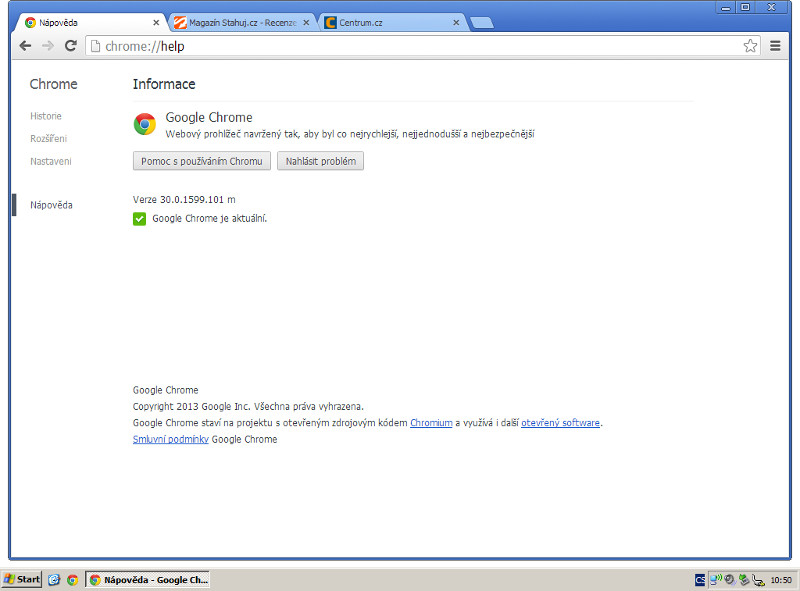Switch to the Magazín Stahuj.cz tab
The image size is (800, 591).
[x=242, y=22]
